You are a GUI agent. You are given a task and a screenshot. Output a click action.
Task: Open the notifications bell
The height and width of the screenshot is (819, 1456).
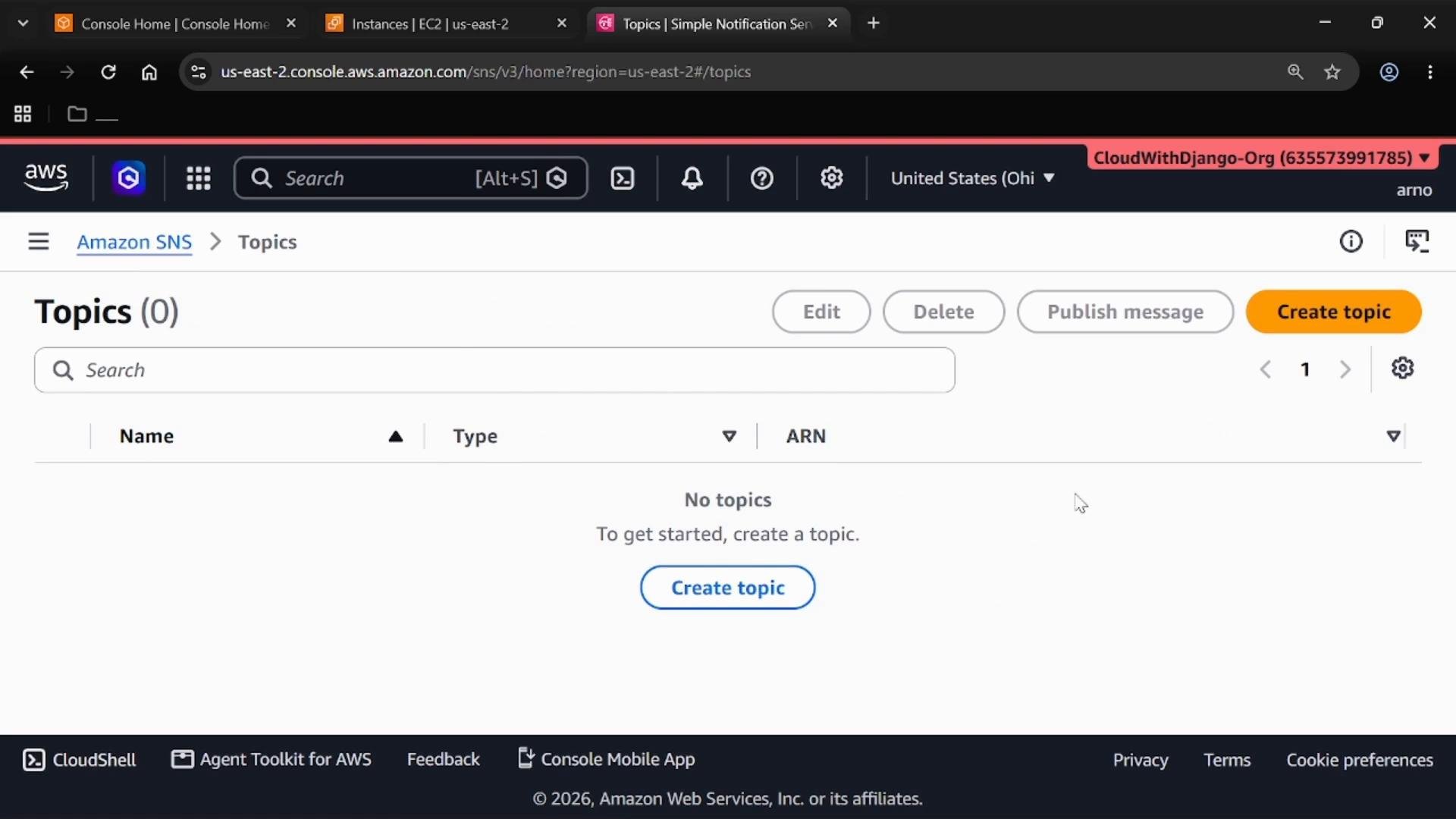pyautogui.click(x=692, y=178)
